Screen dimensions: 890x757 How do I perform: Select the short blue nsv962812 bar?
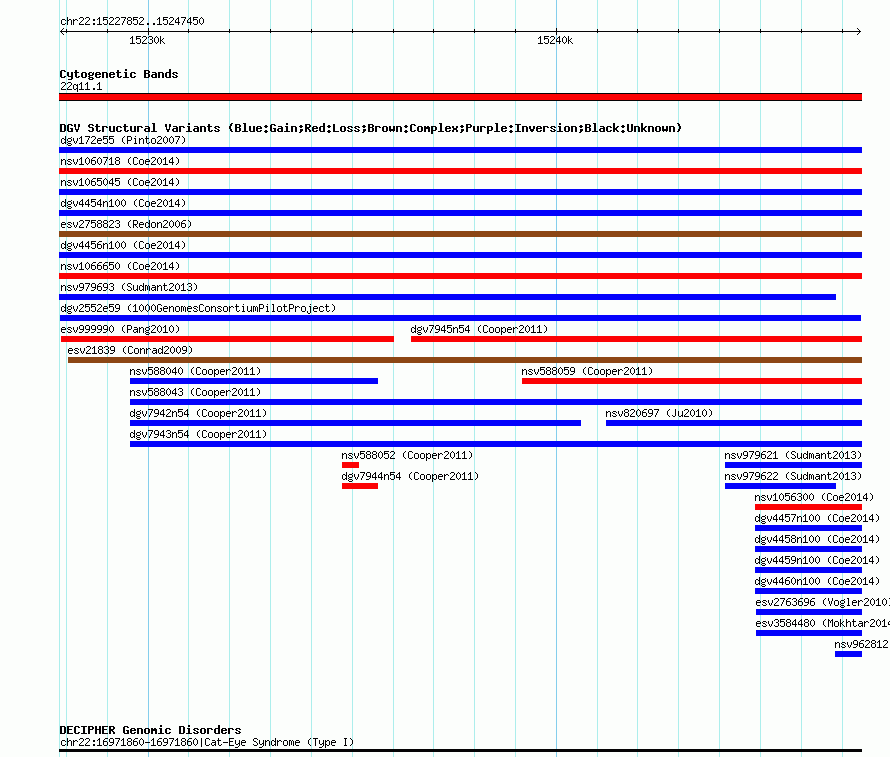click(x=849, y=654)
